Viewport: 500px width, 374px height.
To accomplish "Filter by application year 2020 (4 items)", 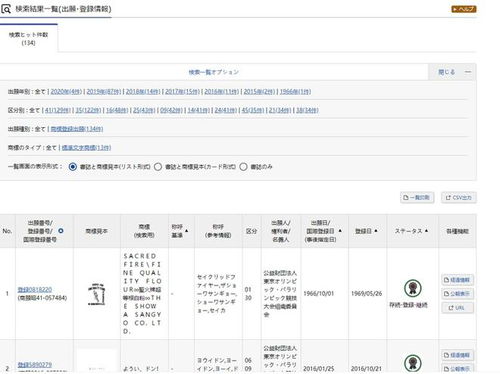I will pyautogui.click(x=66, y=92).
